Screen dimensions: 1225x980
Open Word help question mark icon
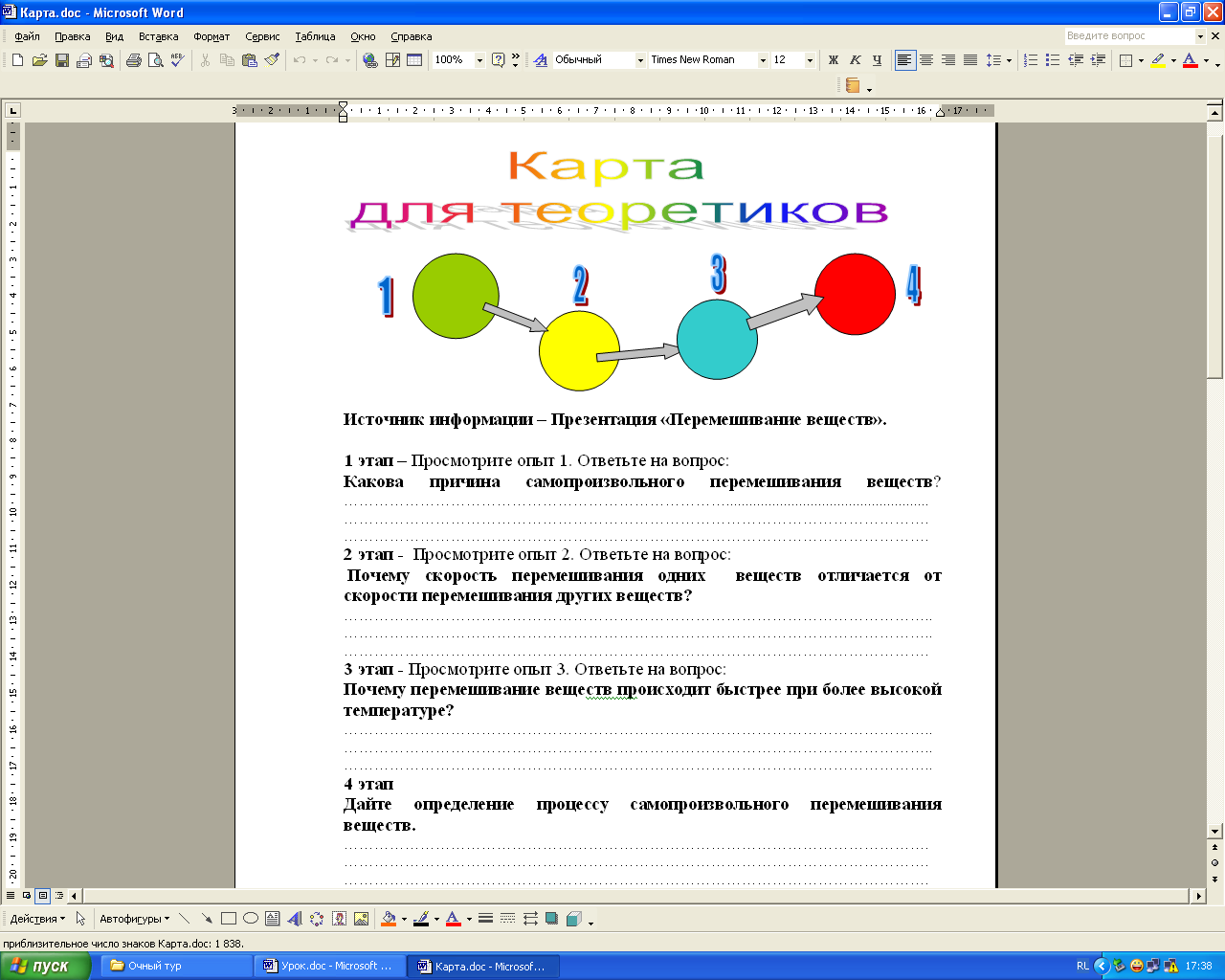click(498, 60)
